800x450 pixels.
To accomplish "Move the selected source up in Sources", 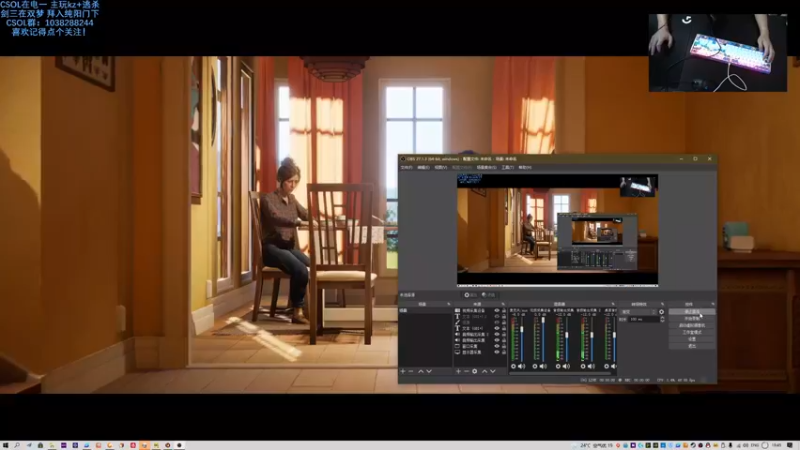I will 485,371.
